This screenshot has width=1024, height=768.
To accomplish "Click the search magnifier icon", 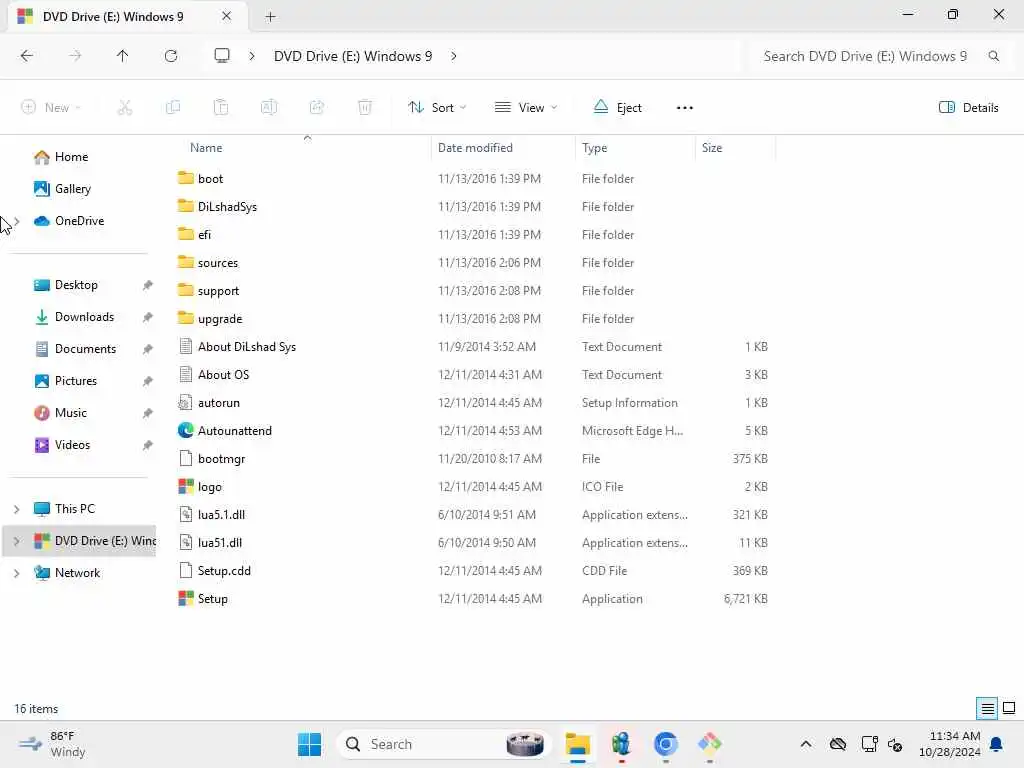I will pyautogui.click(x=993, y=56).
